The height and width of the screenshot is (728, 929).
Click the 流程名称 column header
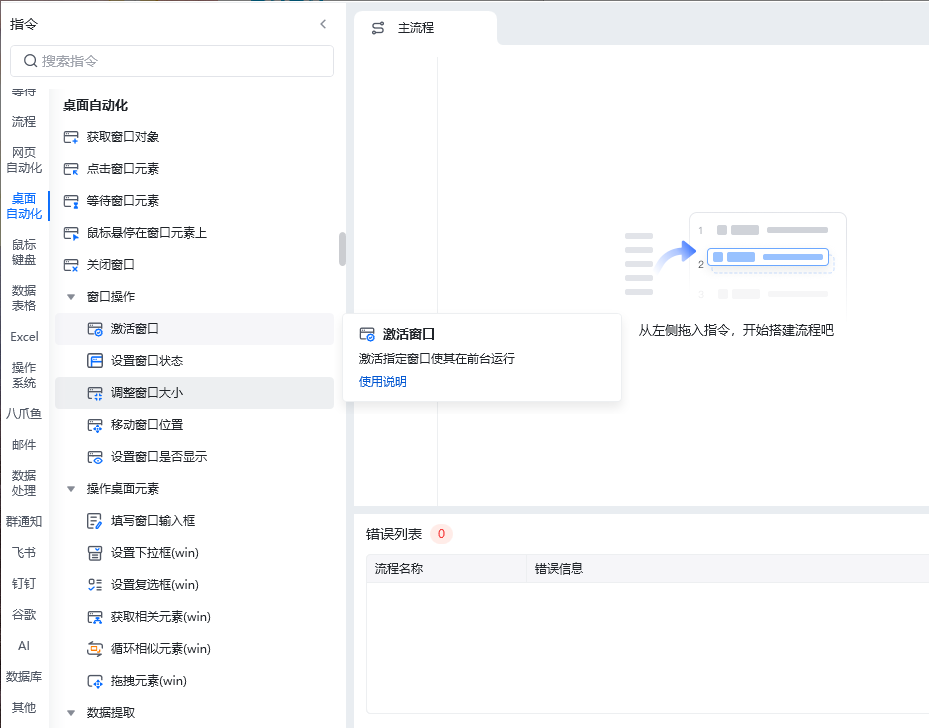click(446, 569)
